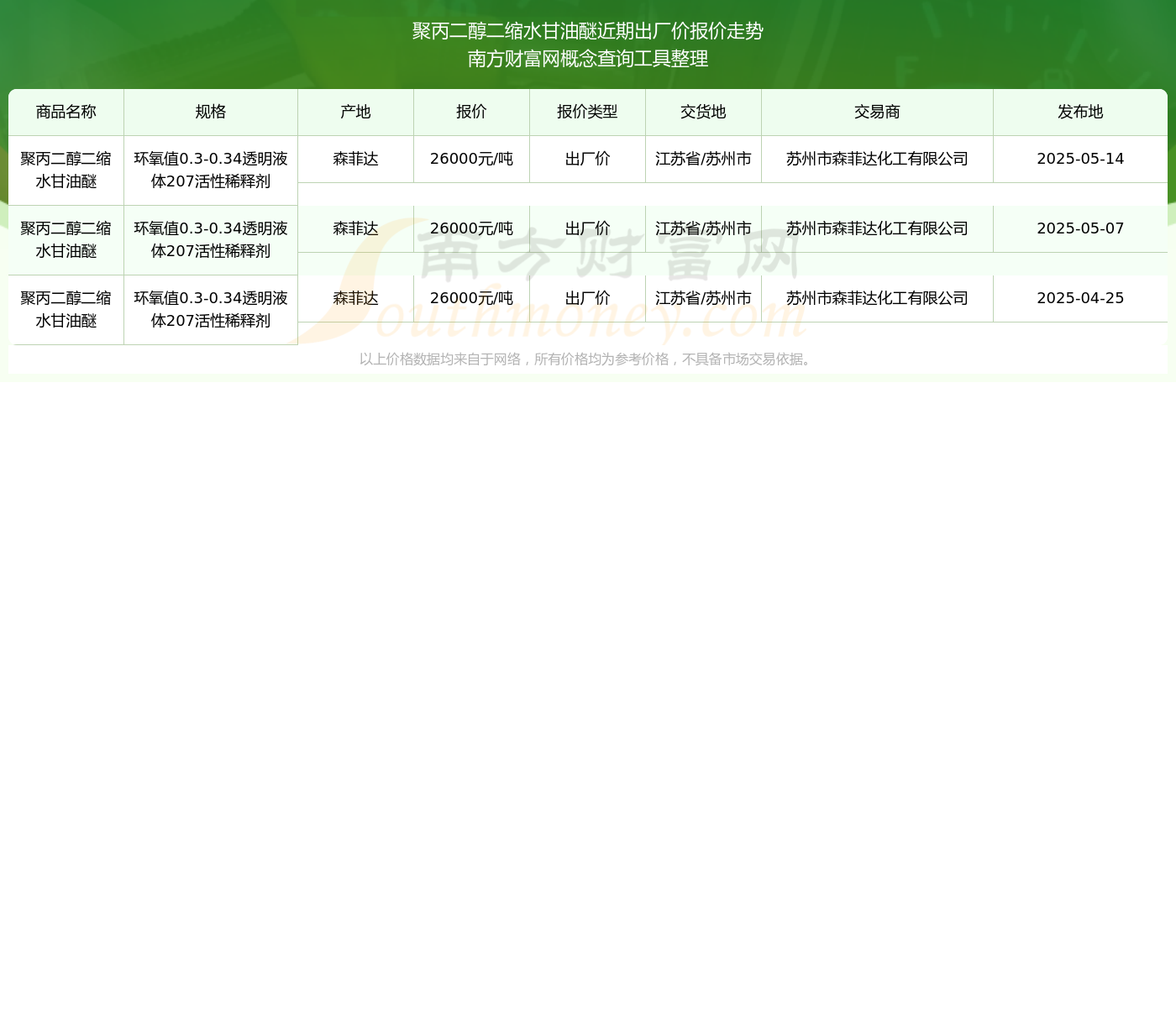Click the 交易商 column header

(x=878, y=113)
